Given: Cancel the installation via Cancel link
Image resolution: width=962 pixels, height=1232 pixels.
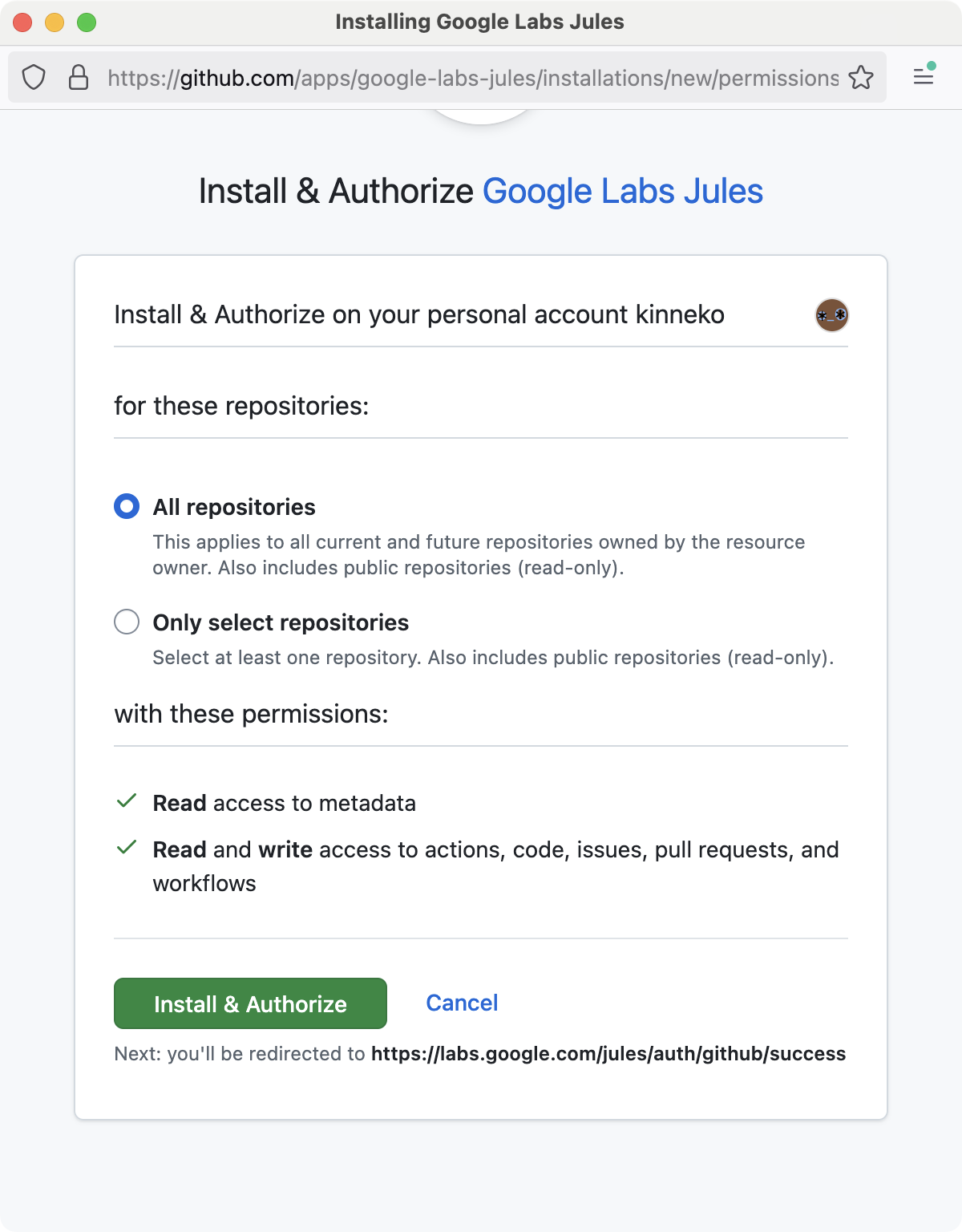Looking at the screenshot, I should coord(462,1003).
